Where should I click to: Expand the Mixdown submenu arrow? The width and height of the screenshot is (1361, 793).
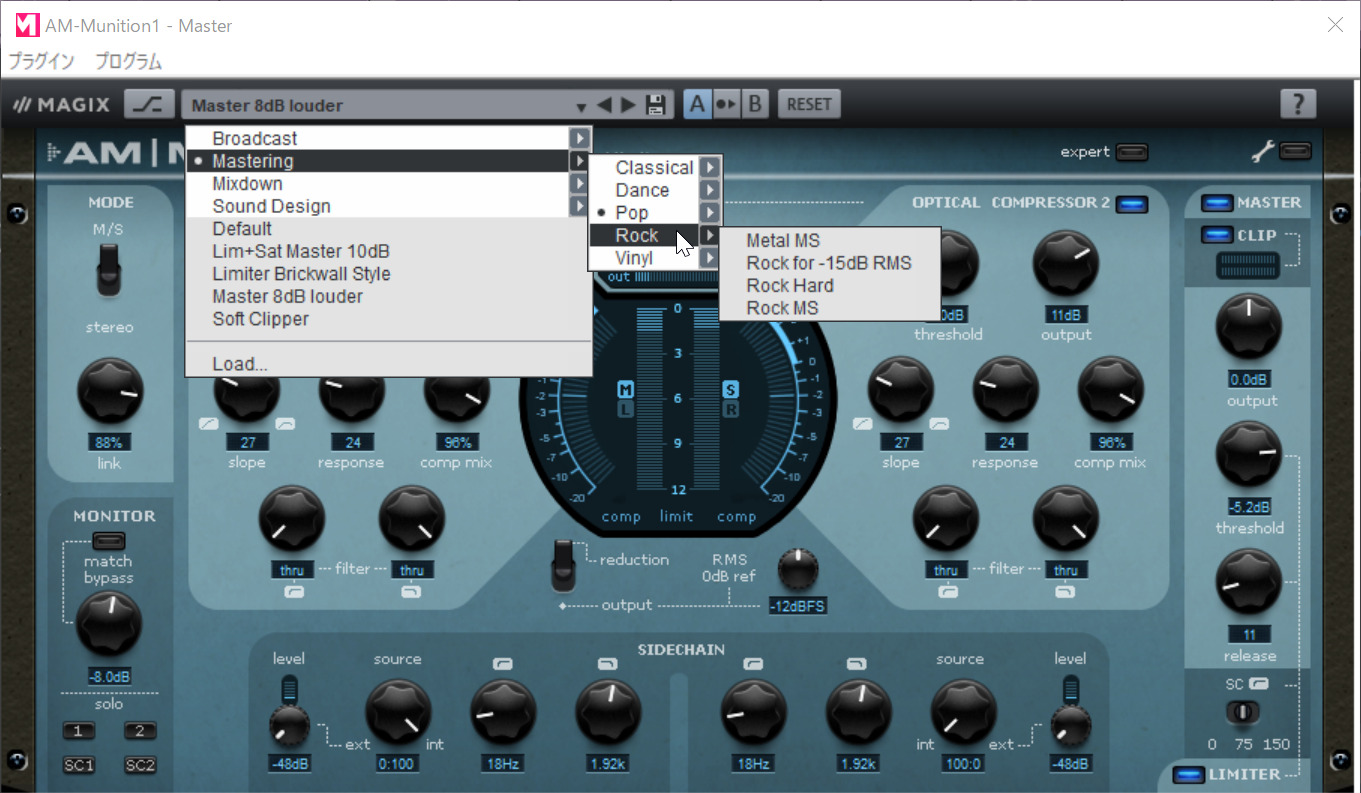point(580,184)
